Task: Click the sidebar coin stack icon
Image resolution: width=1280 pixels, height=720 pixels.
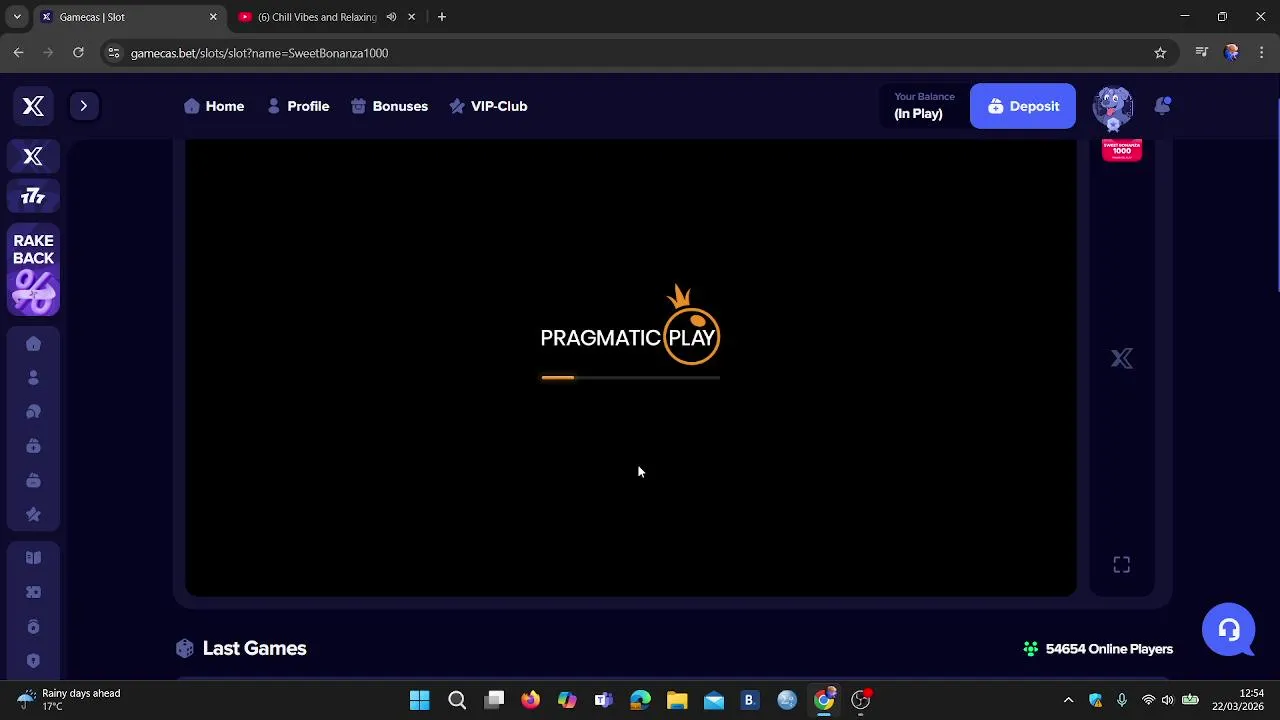Action: point(33,627)
